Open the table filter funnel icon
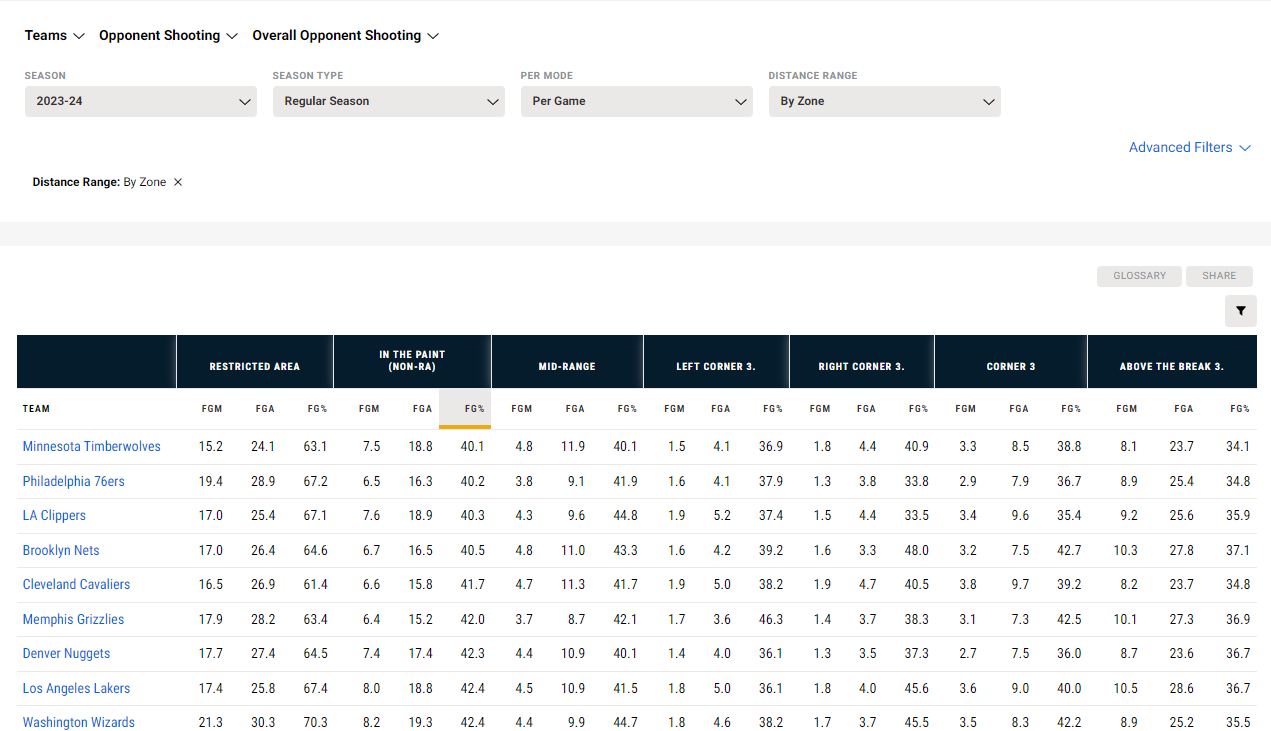Image resolution: width=1271 pixels, height=731 pixels. pyautogui.click(x=1240, y=311)
